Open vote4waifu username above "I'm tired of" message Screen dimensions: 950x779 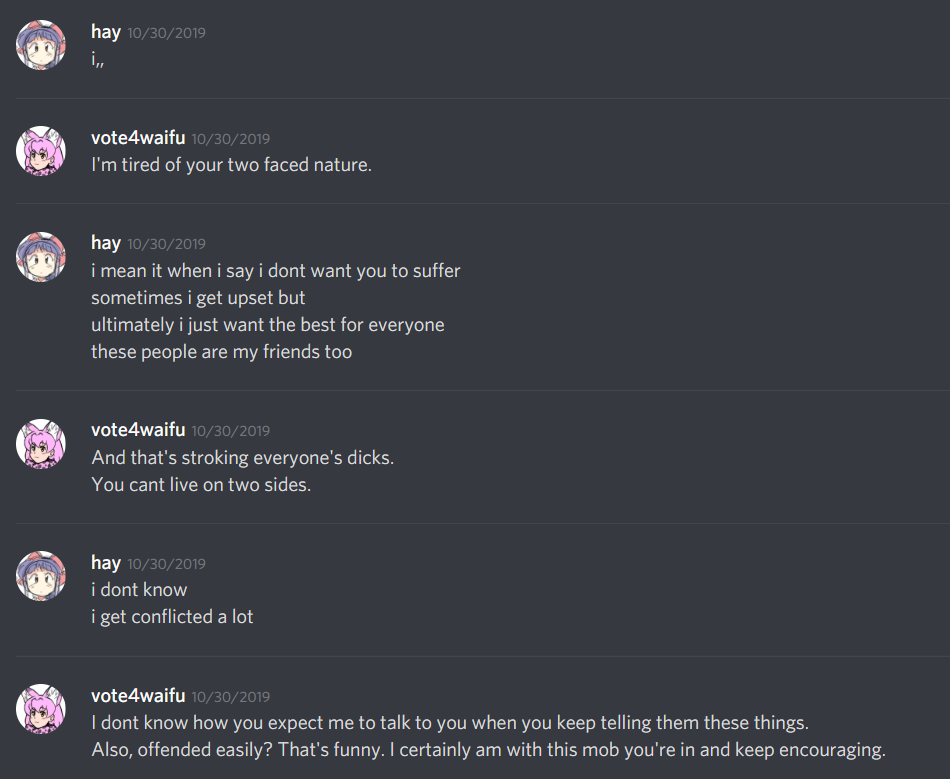coord(138,138)
